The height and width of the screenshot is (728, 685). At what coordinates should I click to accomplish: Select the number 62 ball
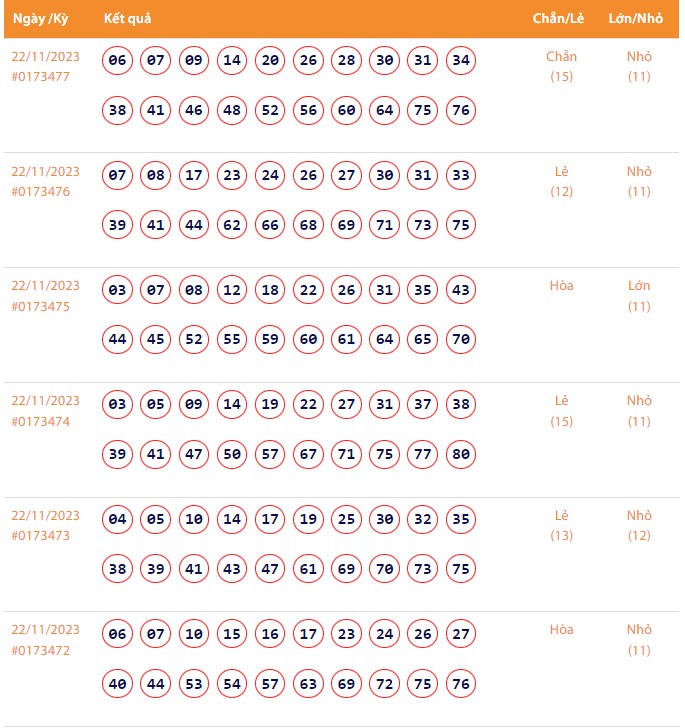(232, 225)
